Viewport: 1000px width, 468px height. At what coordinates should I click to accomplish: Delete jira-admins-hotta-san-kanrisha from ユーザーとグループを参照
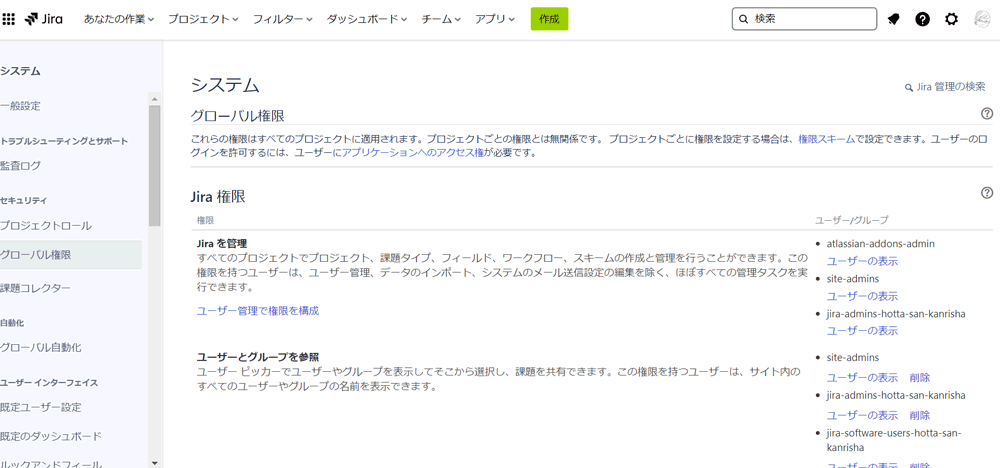click(920, 415)
